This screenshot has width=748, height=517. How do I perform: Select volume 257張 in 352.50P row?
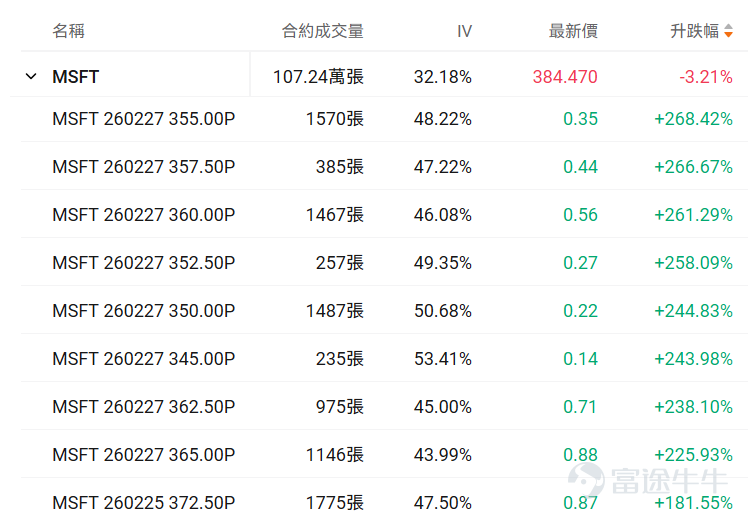point(340,263)
